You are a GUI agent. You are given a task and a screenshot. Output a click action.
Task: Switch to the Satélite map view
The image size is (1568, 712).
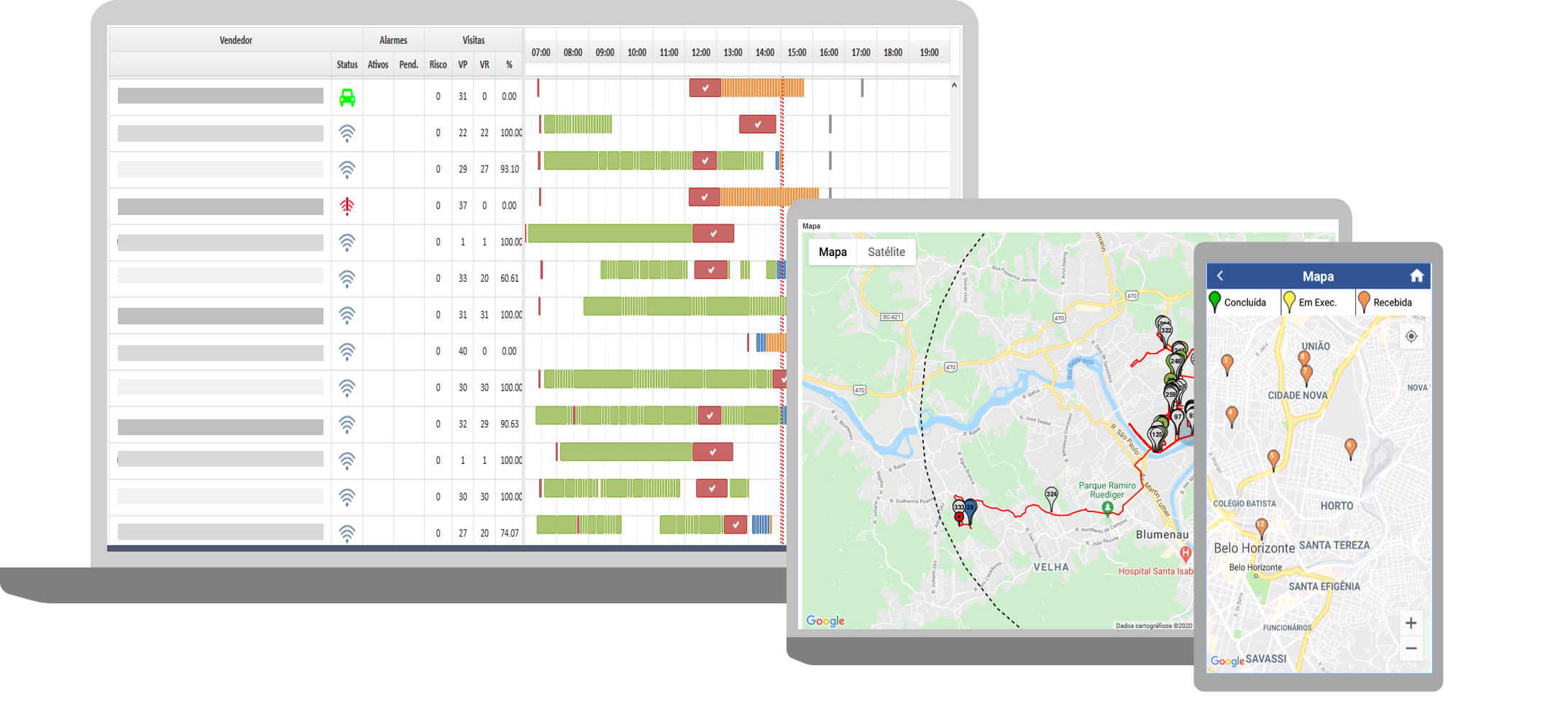point(886,252)
